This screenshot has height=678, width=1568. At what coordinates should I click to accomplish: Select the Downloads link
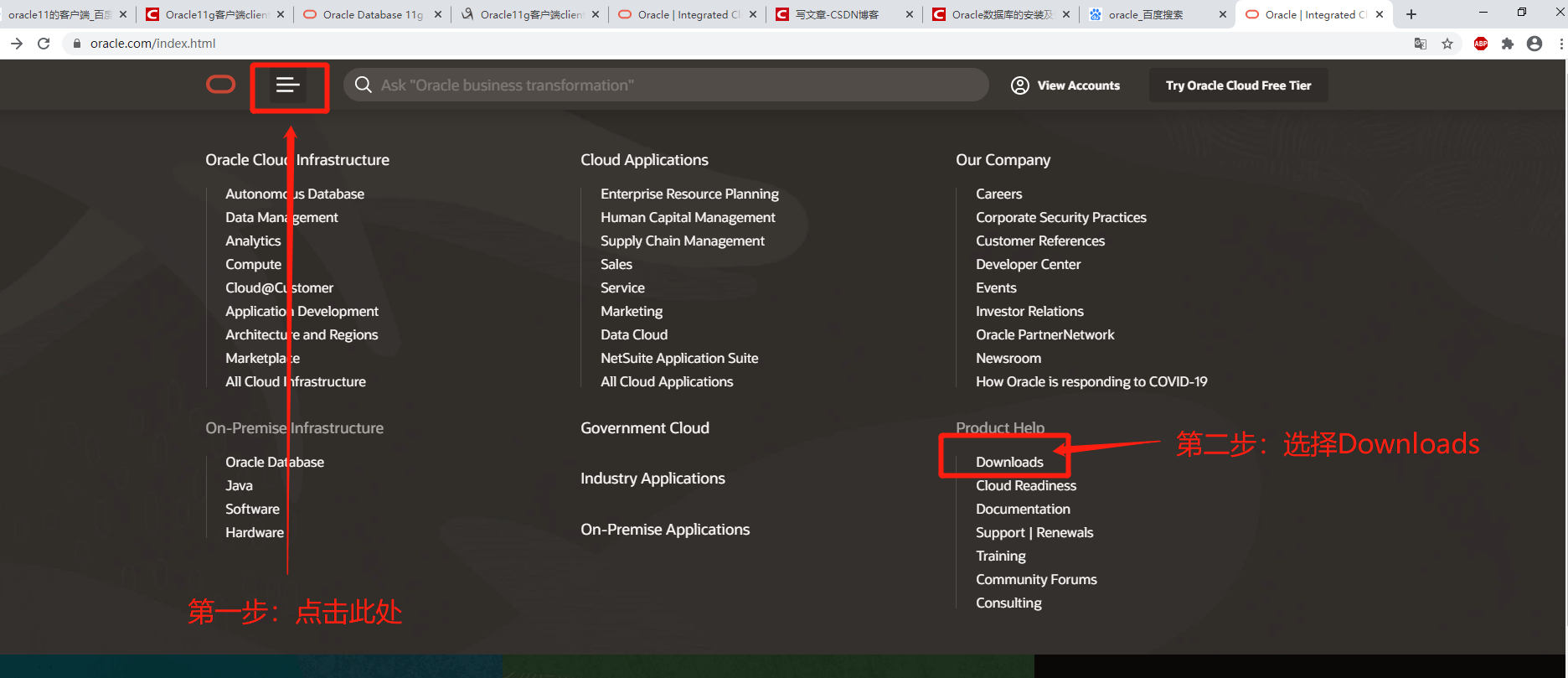coord(1009,462)
